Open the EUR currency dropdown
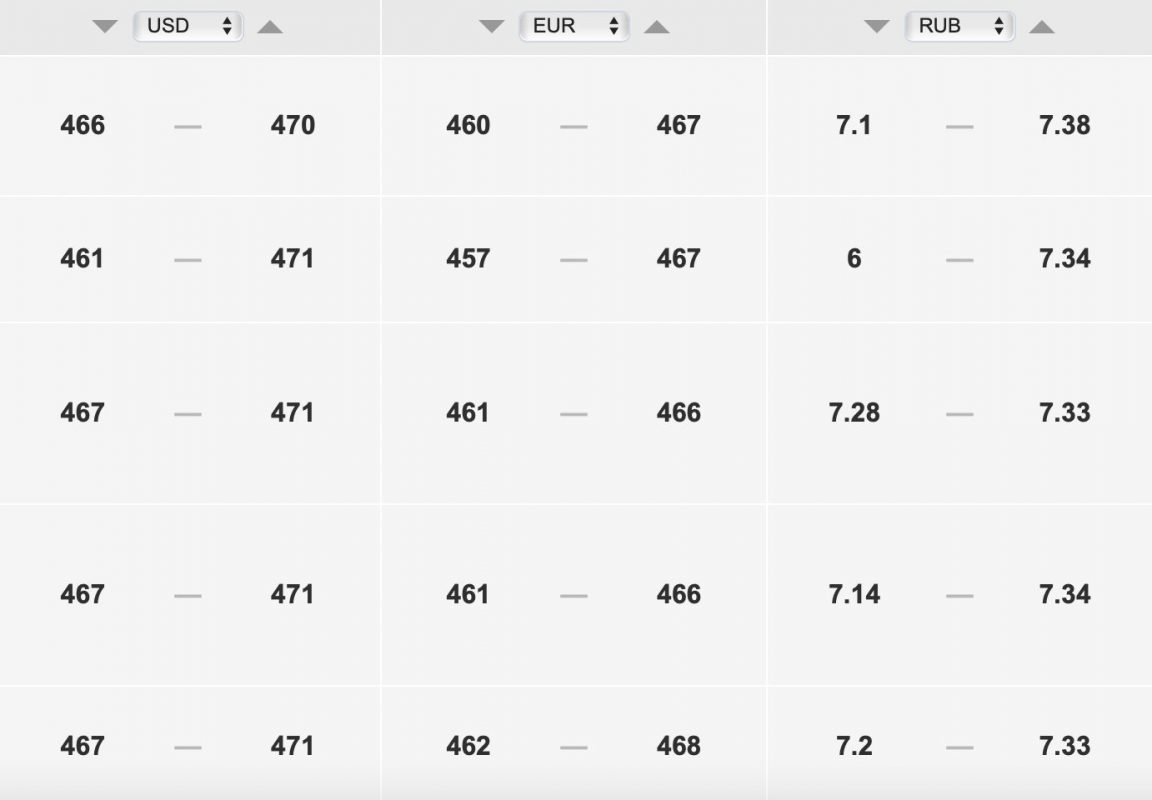The width and height of the screenshot is (1152, 800). tap(574, 26)
